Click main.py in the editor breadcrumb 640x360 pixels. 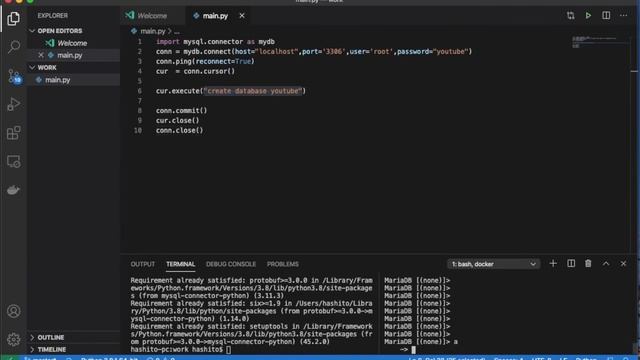click(153, 31)
